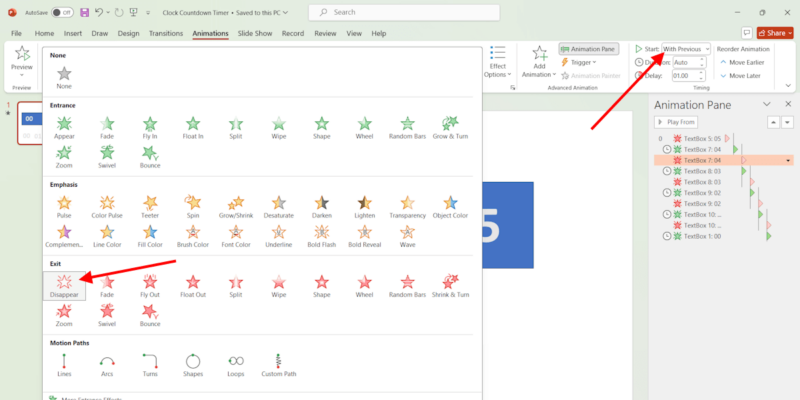Screen dimensions: 800x400
Task: Click the Share button
Action: 775,33
